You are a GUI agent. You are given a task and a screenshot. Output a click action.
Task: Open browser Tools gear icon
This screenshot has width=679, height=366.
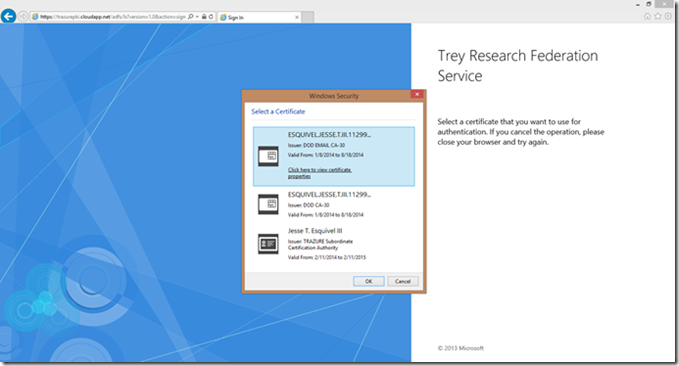coord(668,16)
